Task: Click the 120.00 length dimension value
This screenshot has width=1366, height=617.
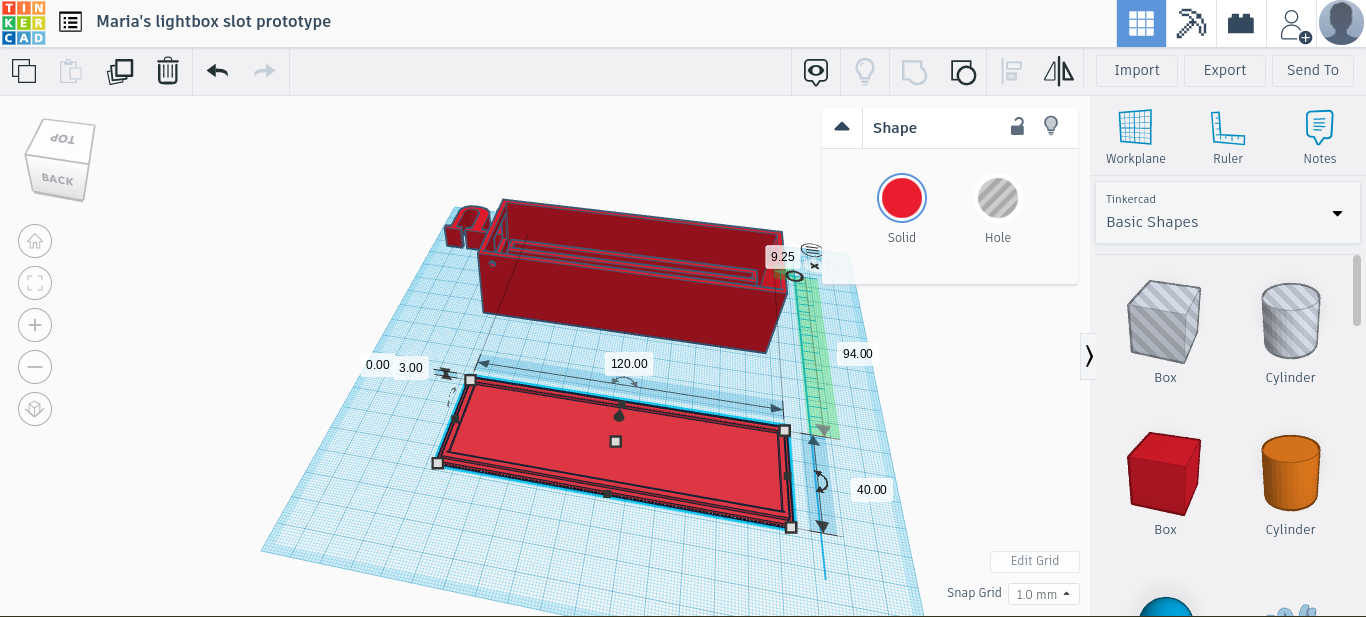Action: (629, 364)
